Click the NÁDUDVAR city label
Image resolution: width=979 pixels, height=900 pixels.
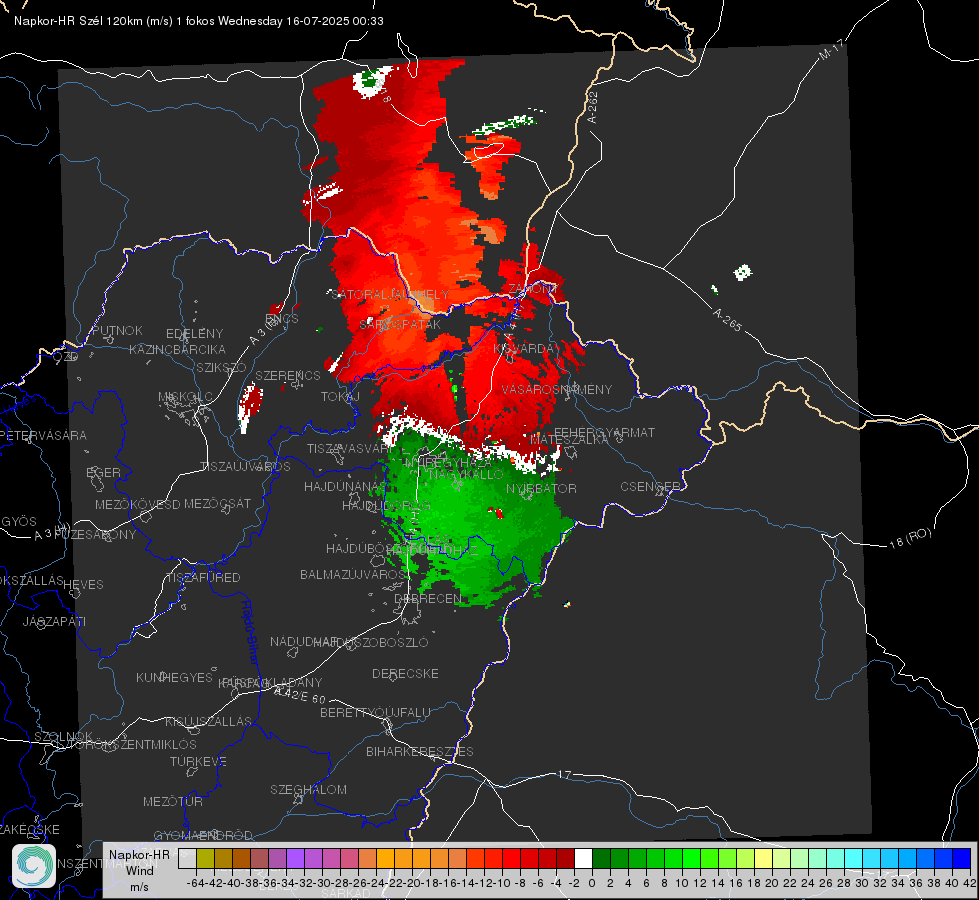tap(303, 642)
